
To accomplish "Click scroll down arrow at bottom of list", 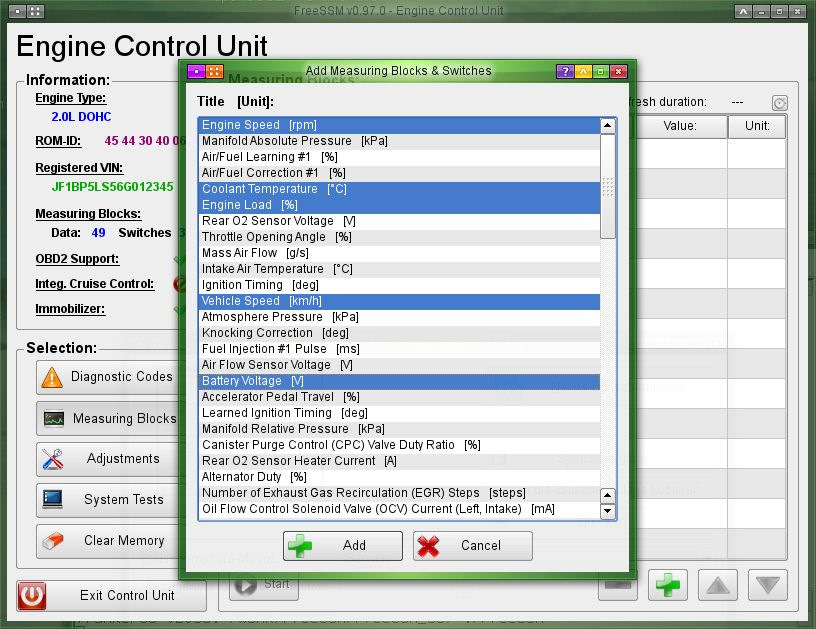I will [x=607, y=511].
